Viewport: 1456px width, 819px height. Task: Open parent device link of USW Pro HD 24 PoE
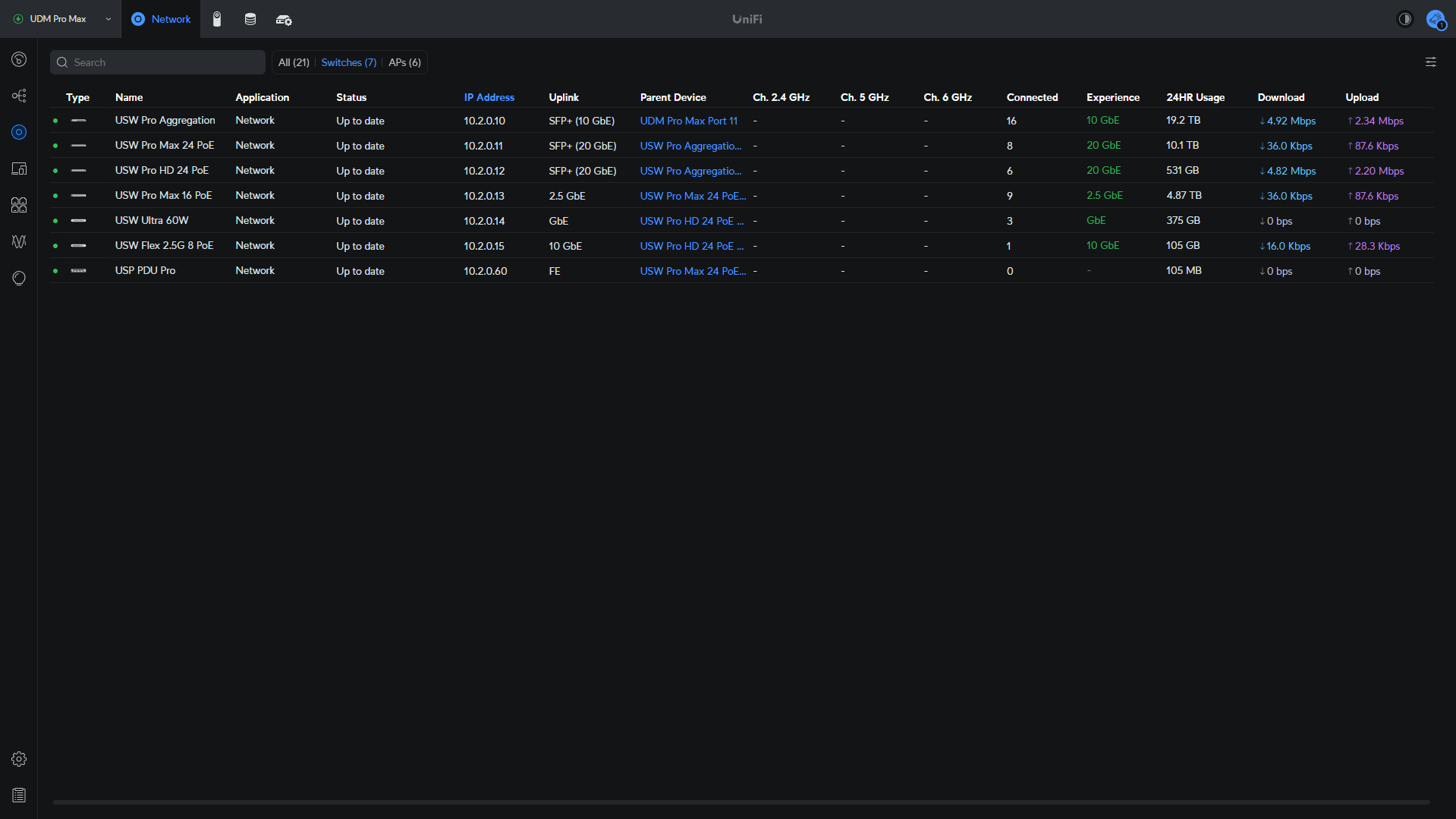click(x=690, y=171)
